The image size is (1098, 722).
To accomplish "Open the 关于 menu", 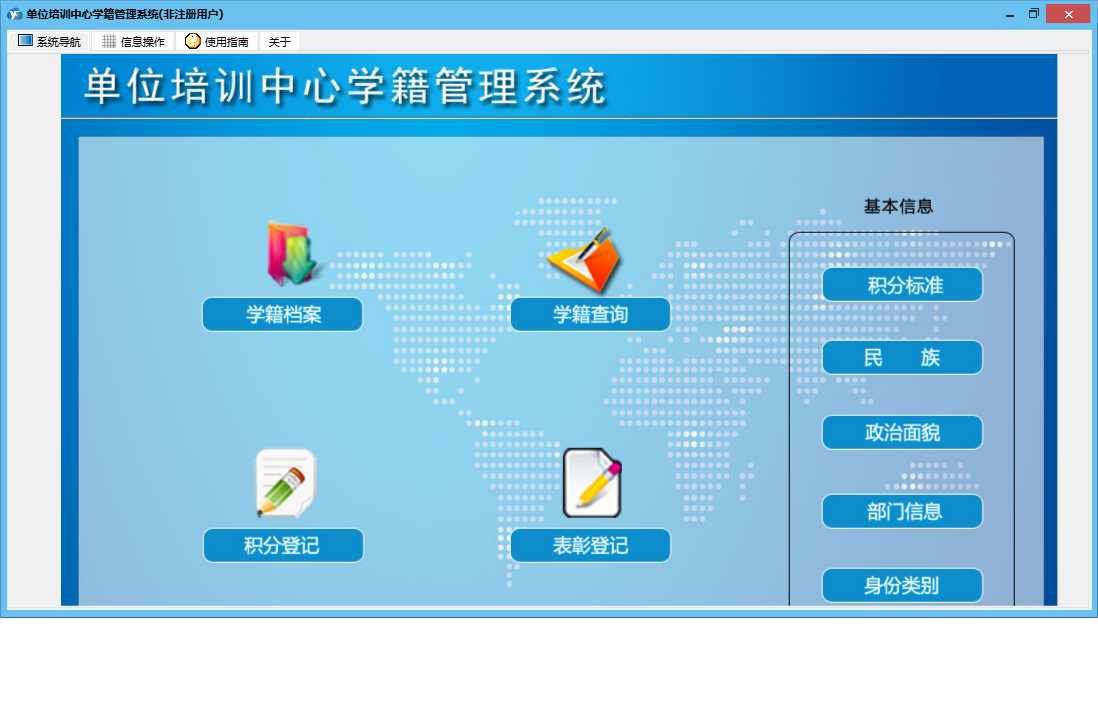I will [279, 41].
